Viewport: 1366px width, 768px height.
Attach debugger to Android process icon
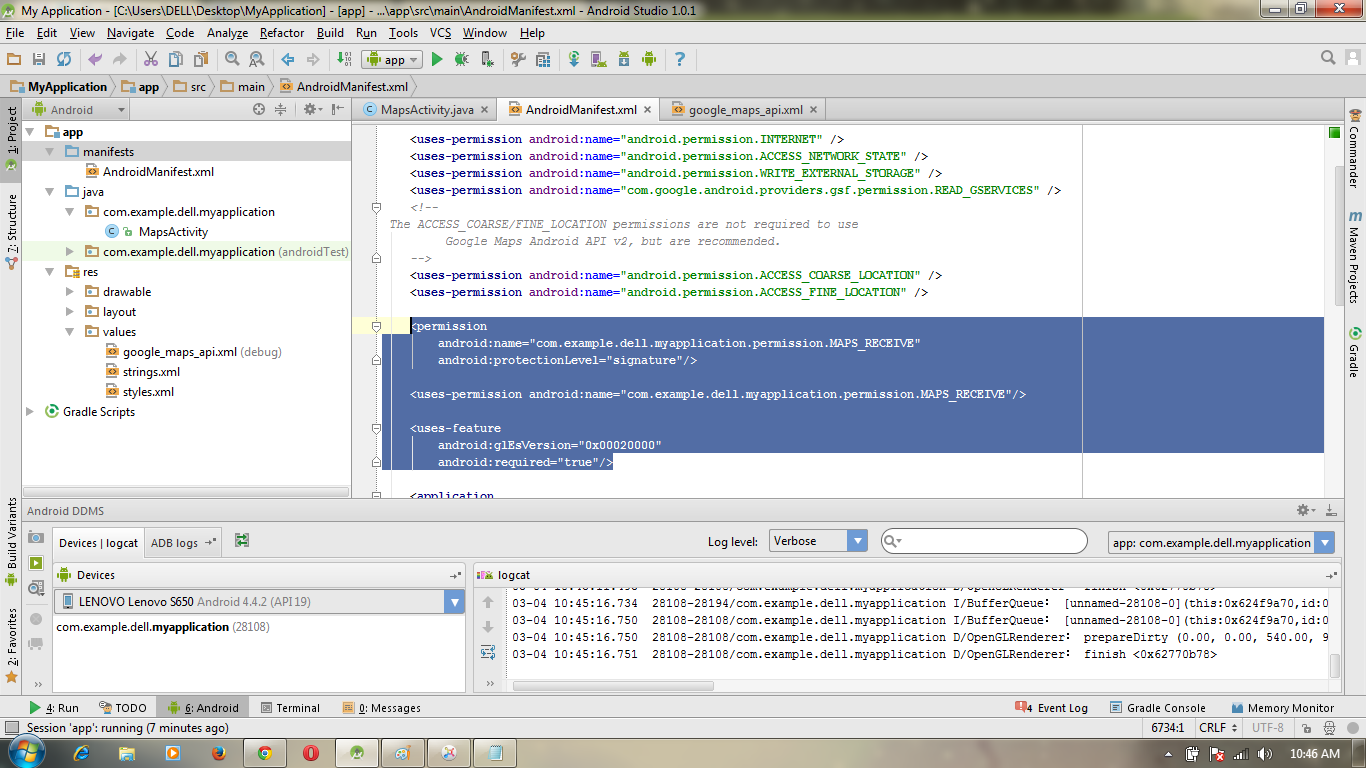(486, 60)
